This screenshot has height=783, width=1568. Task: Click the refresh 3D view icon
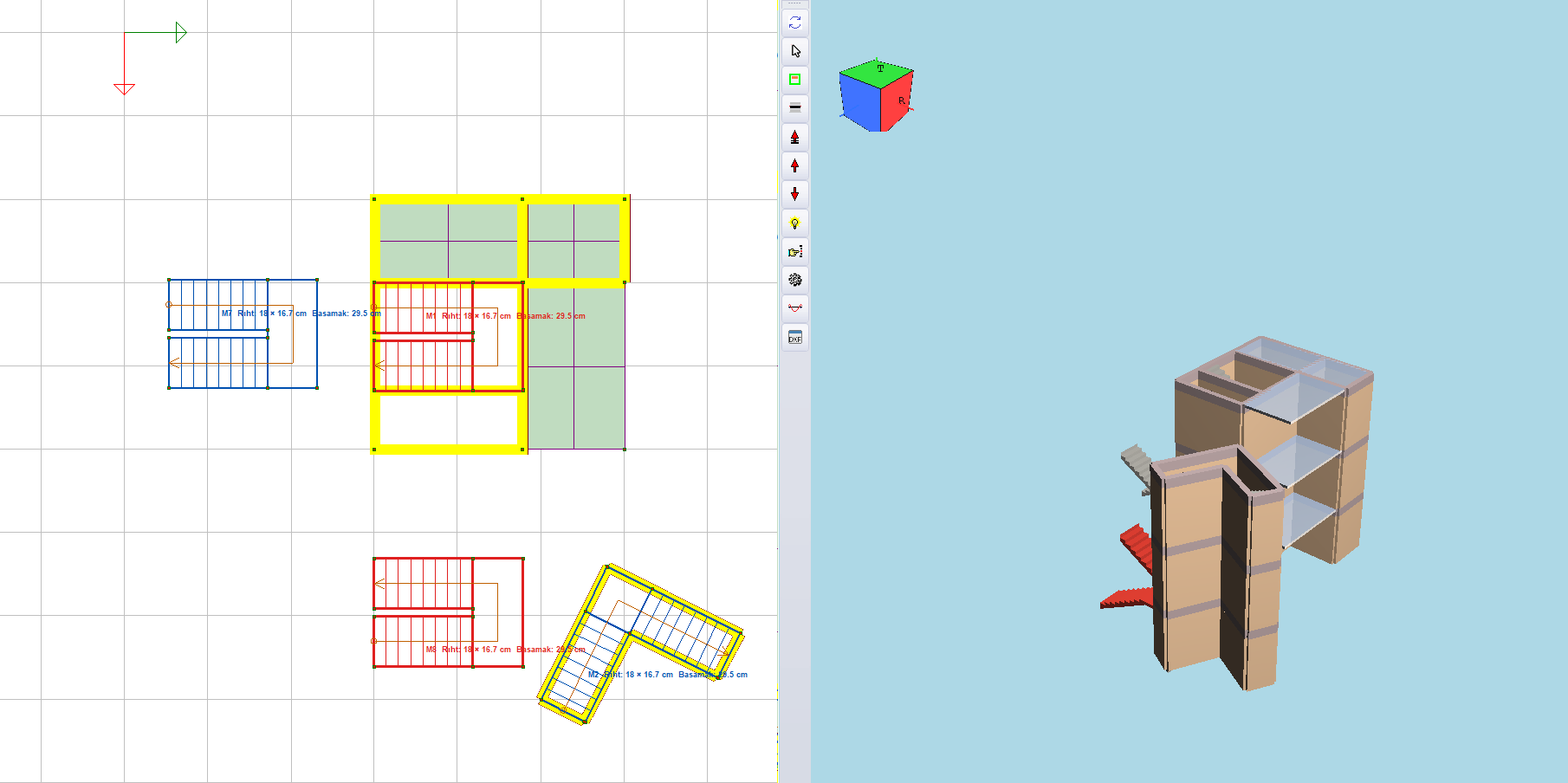pyautogui.click(x=794, y=23)
